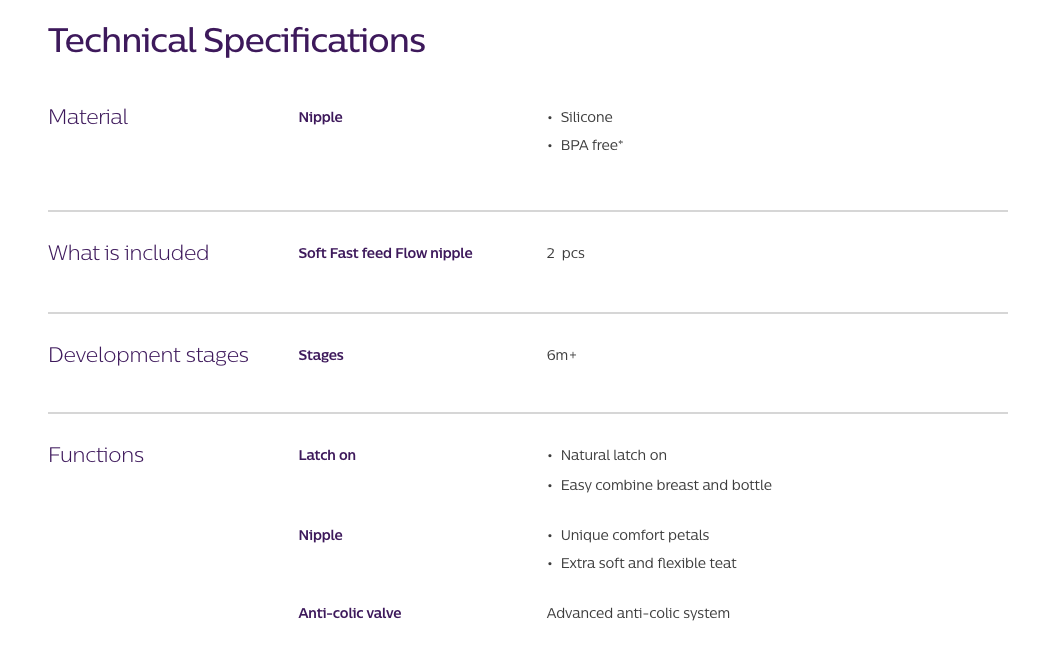1062x660 pixels.
Task: Click the Development stages section title
Action: point(148,355)
